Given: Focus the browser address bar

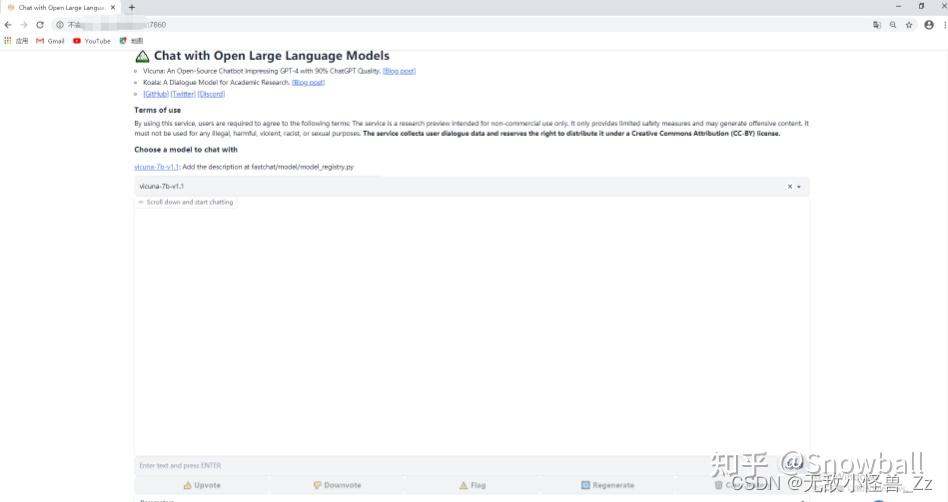Looking at the screenshot, I should coord(459,25).
